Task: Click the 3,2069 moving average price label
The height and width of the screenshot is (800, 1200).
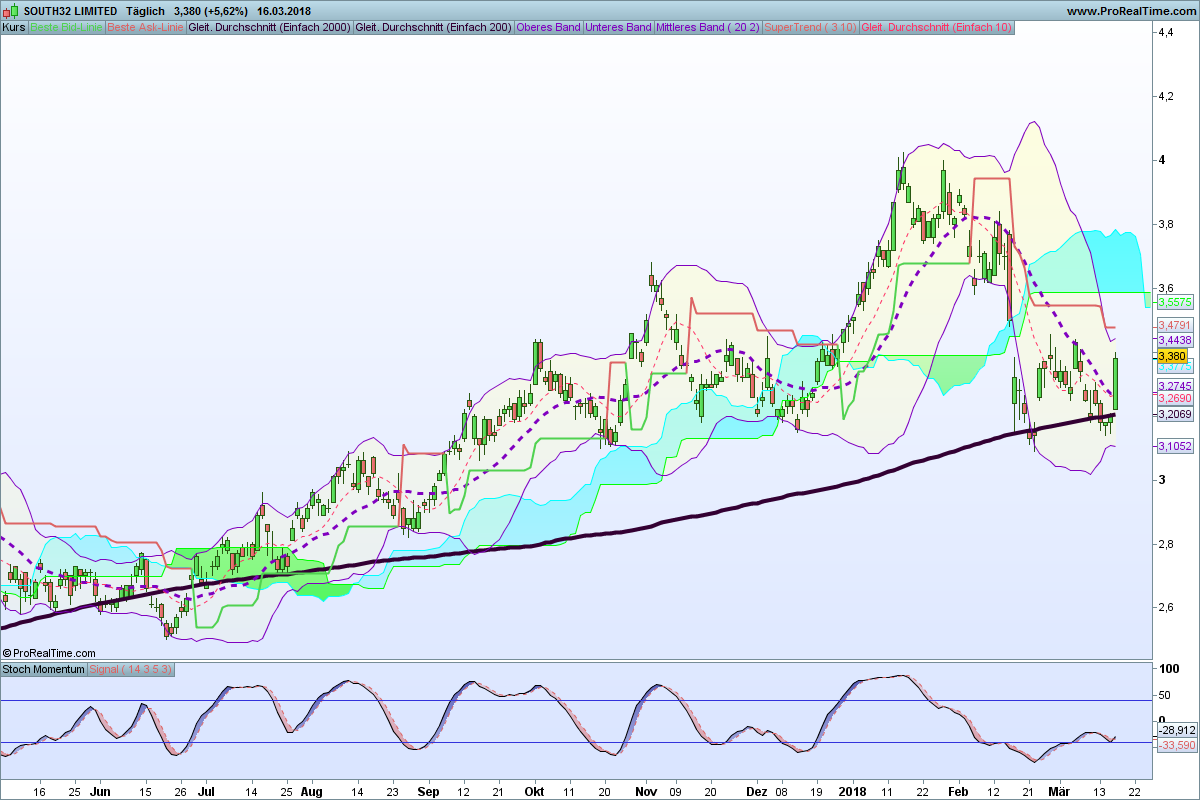Action: tap(1174, 414)
